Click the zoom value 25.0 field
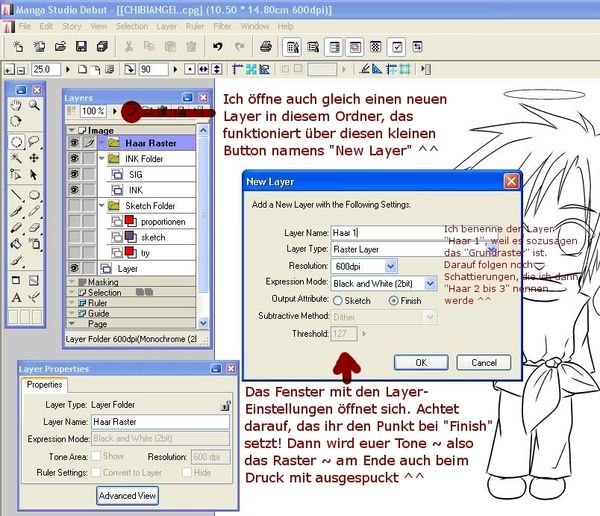The image size is (600, 516). 46,69
